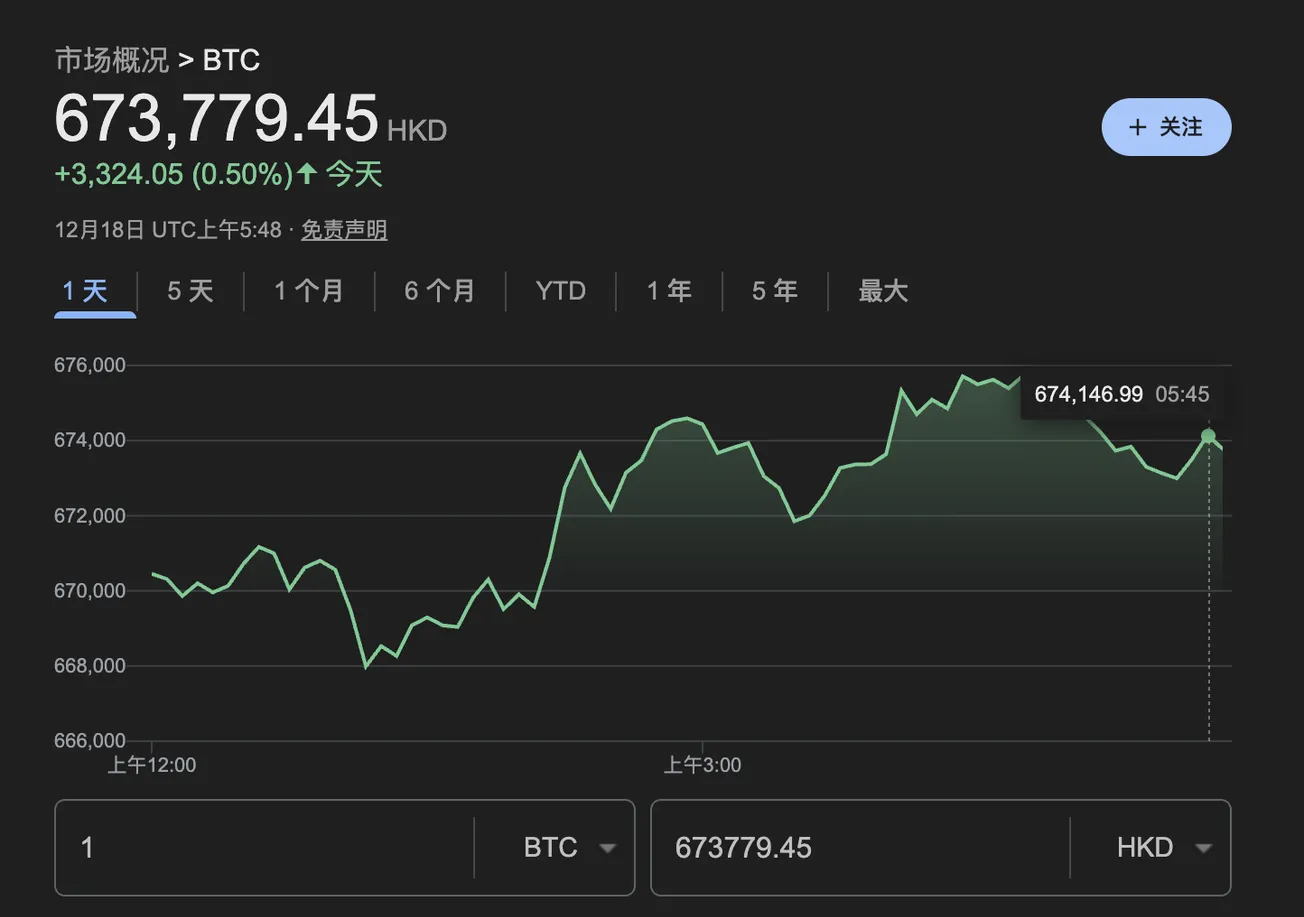Show the 5 年 chart range

(775, 292)
